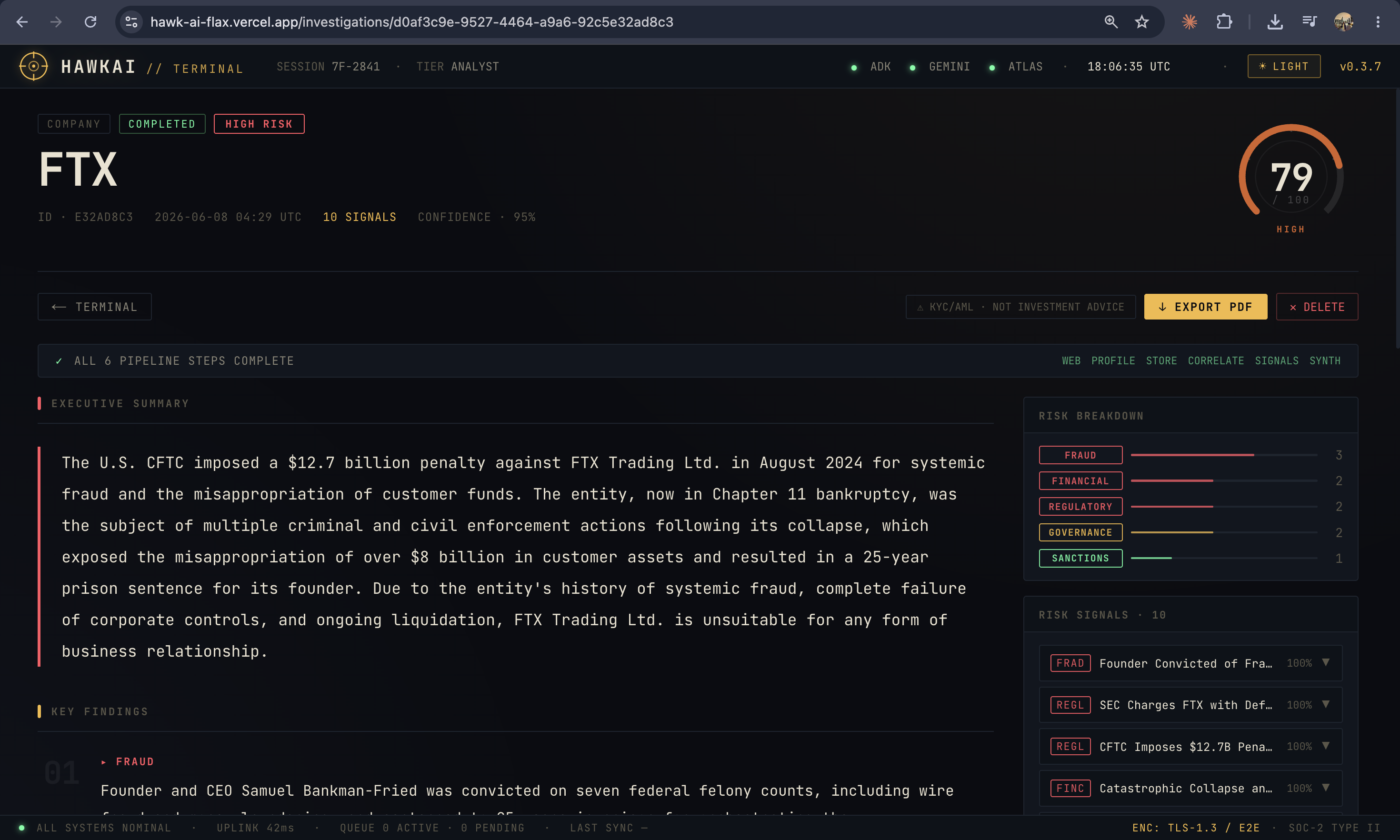Viewport: 1400px width, 840px height.
Task: Expand the Founder Convicted of Fraud signal
Action: pyautogui.click(x=1325, y=662)
